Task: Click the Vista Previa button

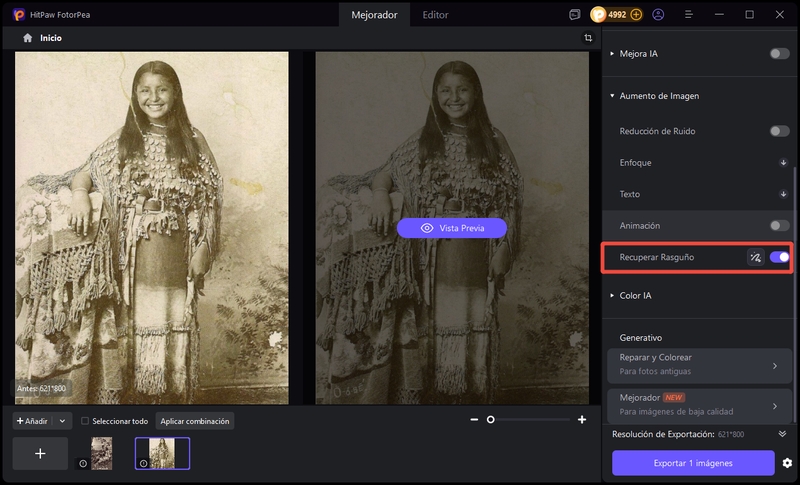Action: click(452, 228)
